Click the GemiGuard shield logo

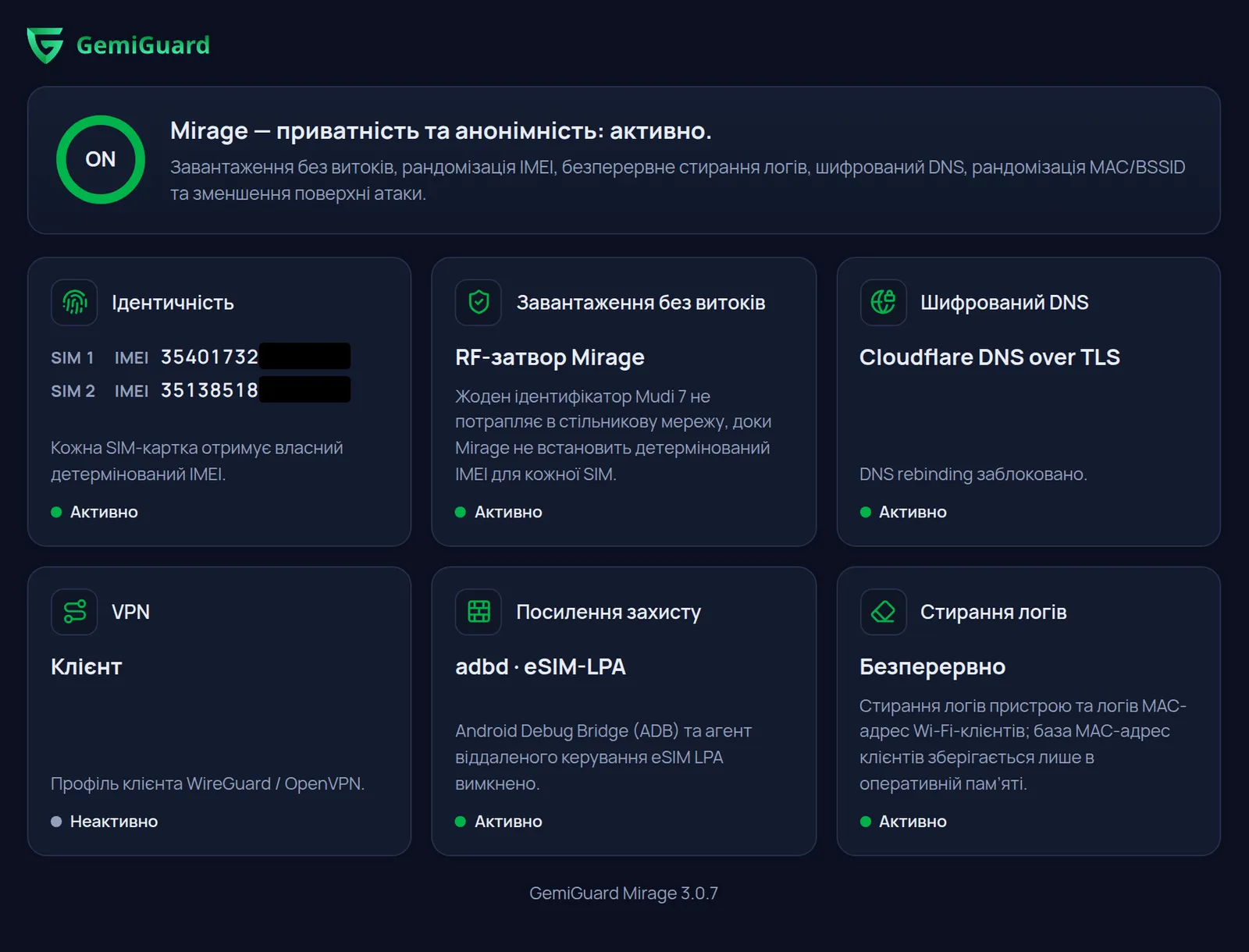[44, 45]
